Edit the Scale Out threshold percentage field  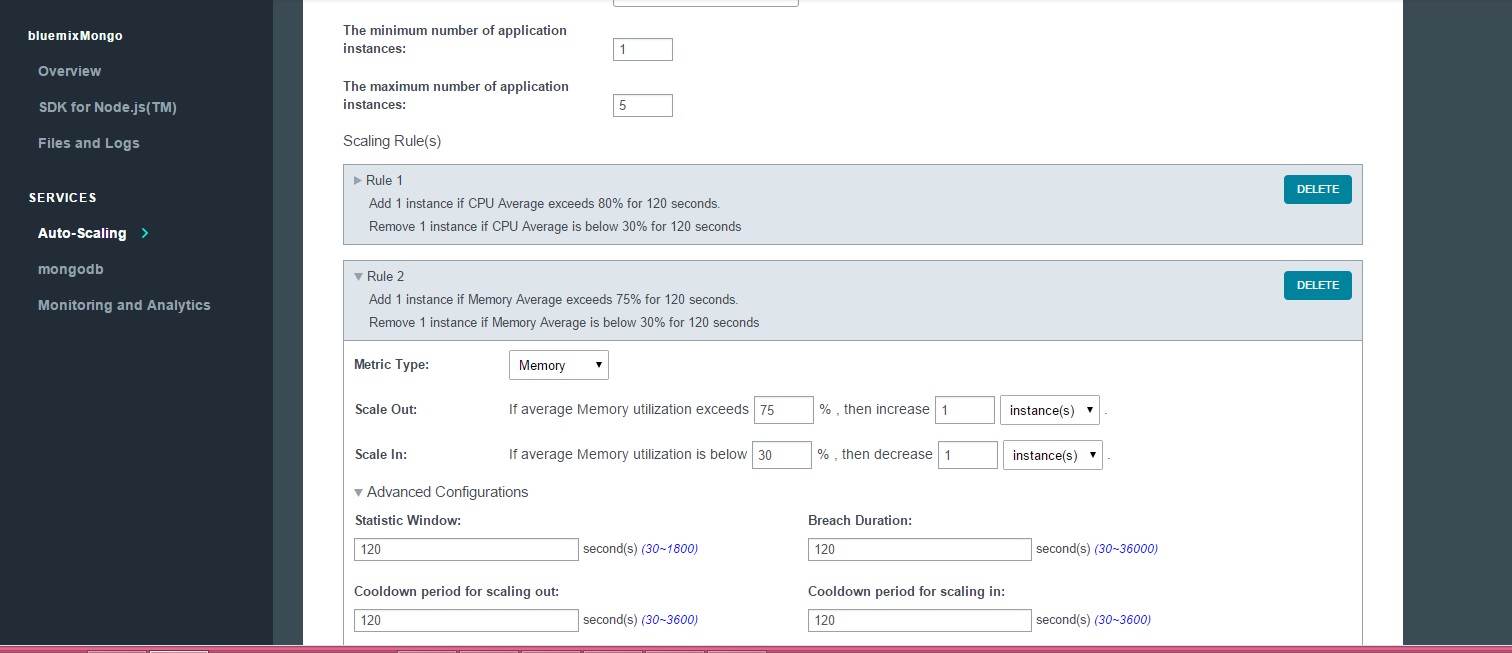pos(783,410)
